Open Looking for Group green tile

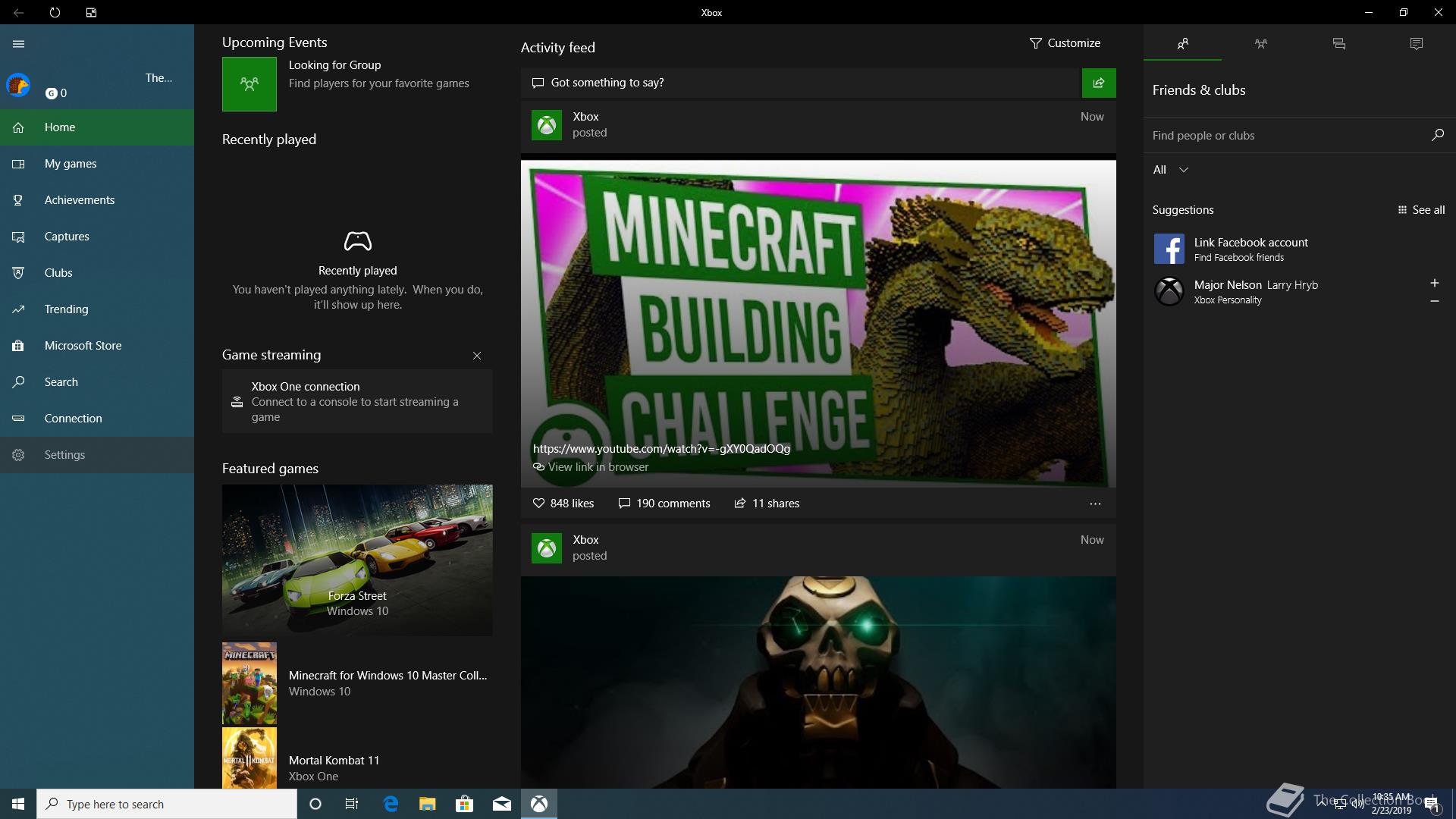pyautogui.click(x=249, y=84)
